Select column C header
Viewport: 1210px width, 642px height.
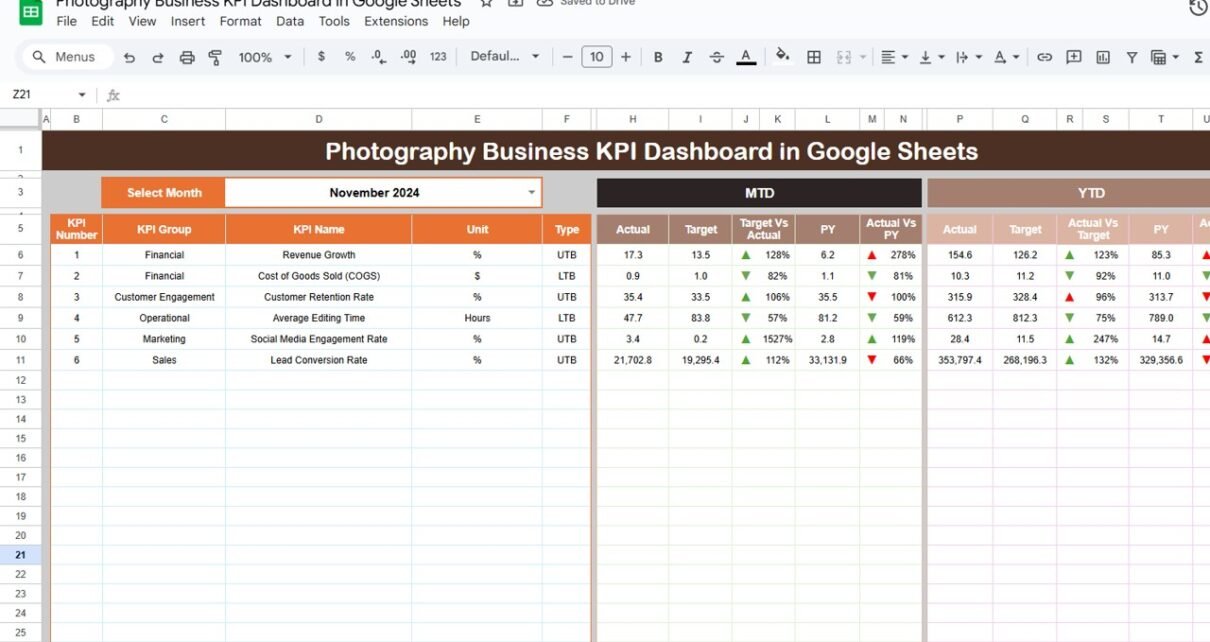pyautogui.click(x=164, y=119)
